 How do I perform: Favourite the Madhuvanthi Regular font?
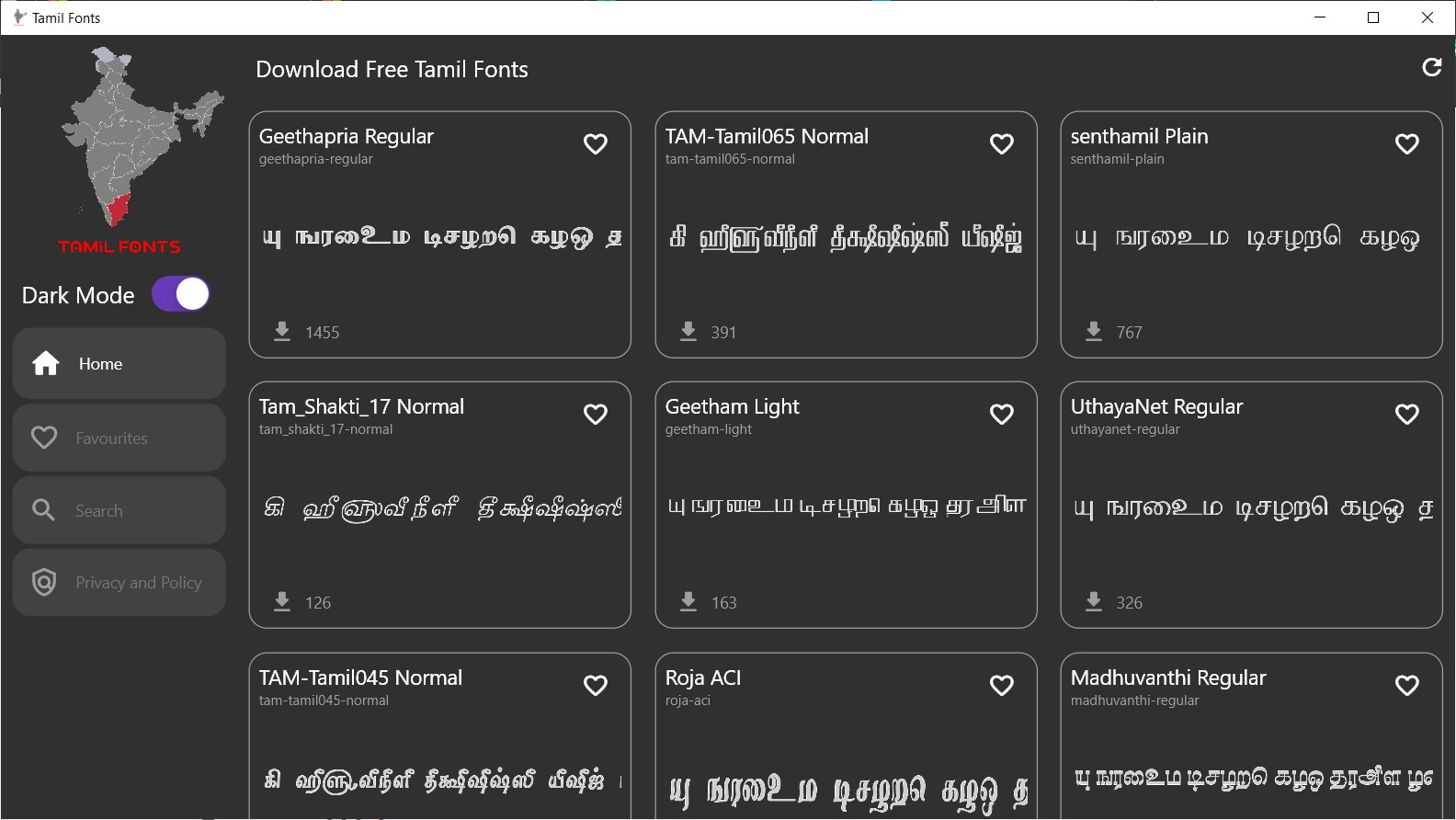pos(1407,686)
